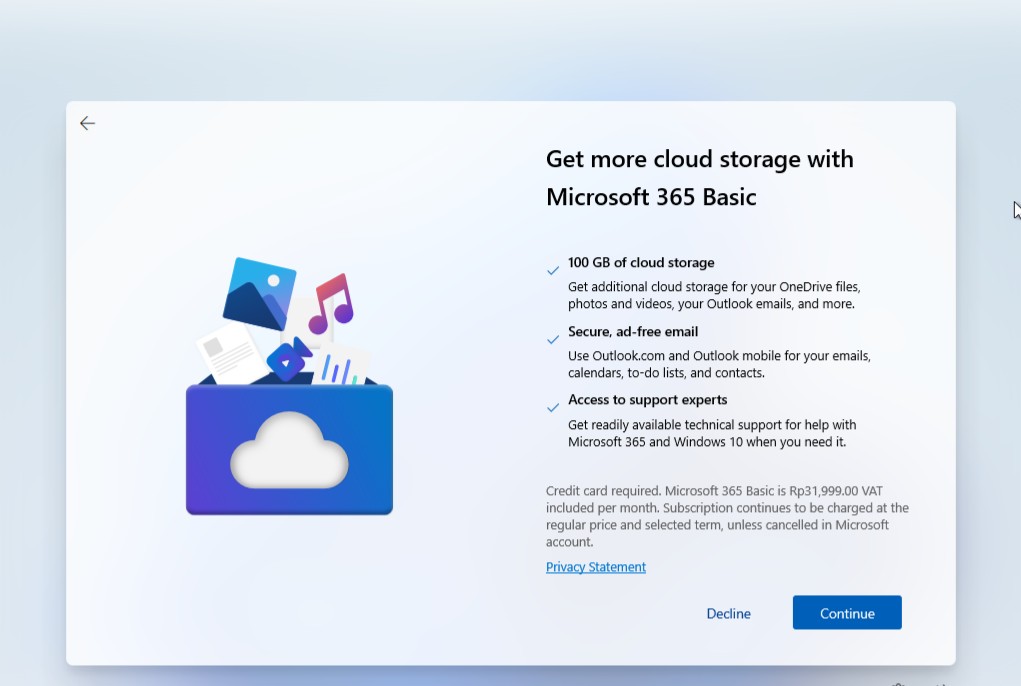Click checkmark beside Access to support experts
1021x686 pixels.
pyautogui.click(x=553, y=407)
